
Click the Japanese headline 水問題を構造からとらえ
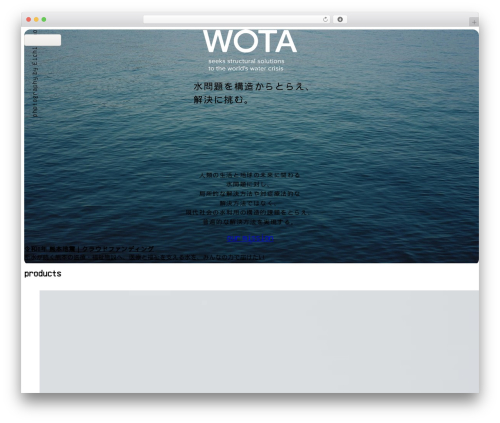[x=252, y=87]
